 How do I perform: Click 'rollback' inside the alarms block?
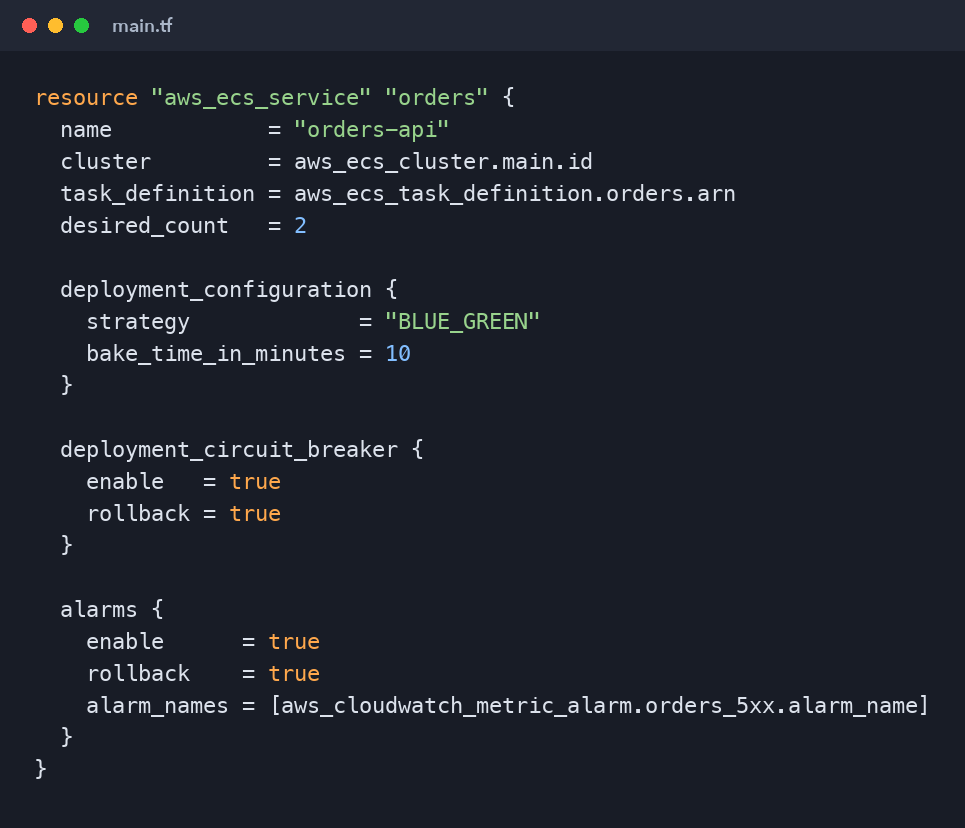(x=138, y=674)
